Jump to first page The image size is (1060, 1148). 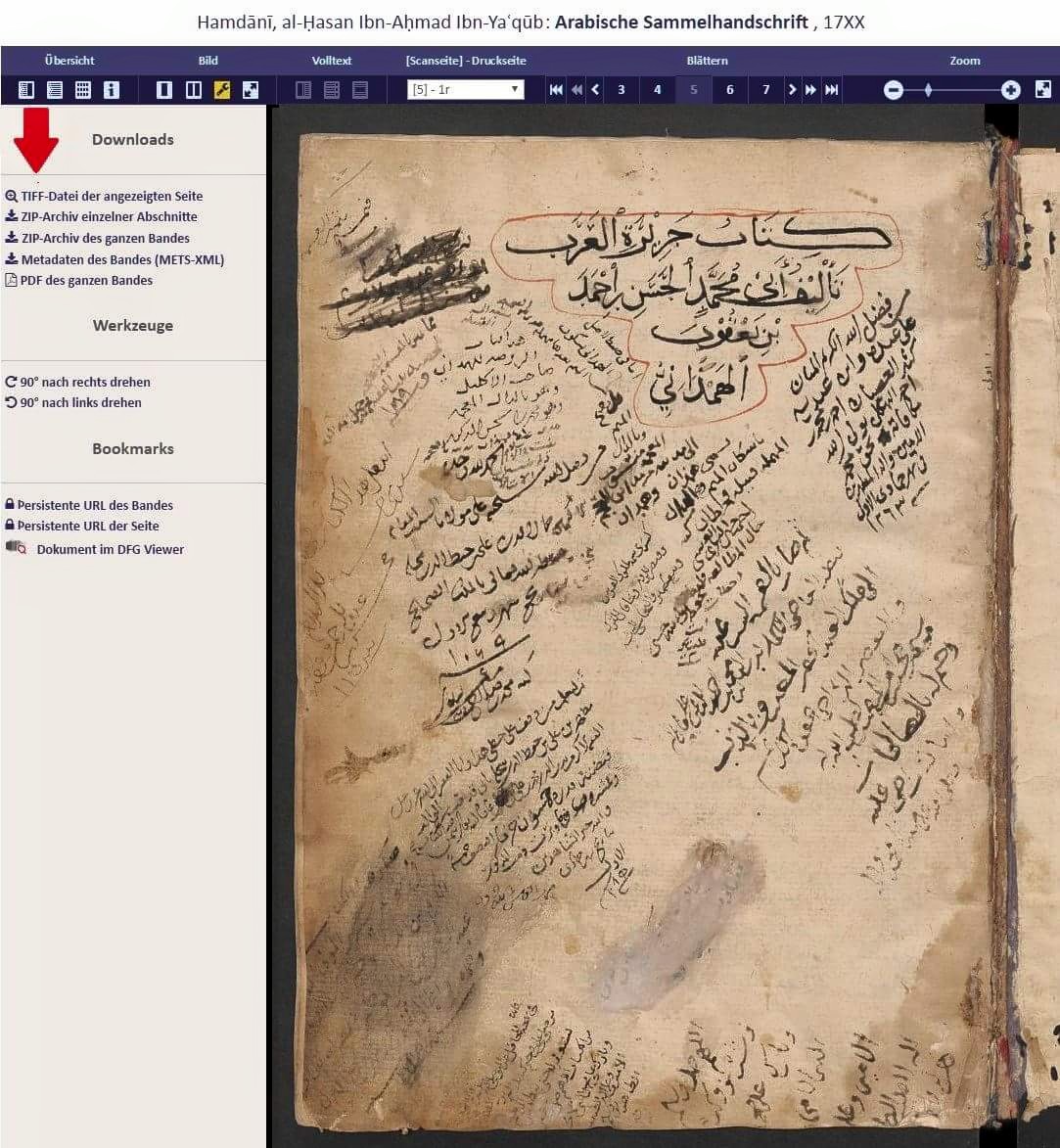pyautogui.click(x=556, y=89)
